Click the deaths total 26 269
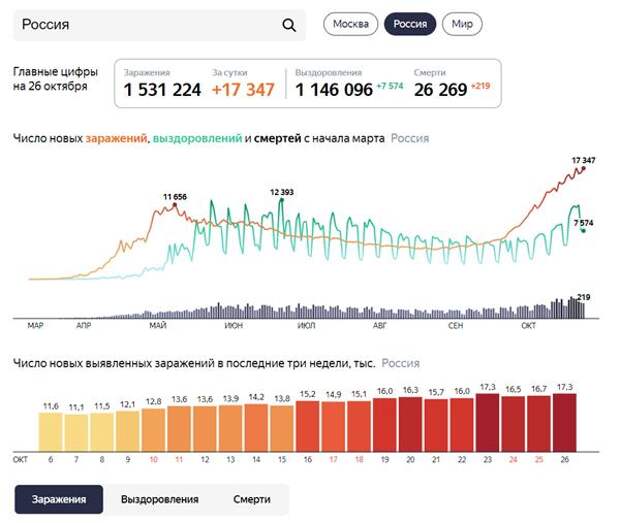620x523 pixels. point(440,90)
